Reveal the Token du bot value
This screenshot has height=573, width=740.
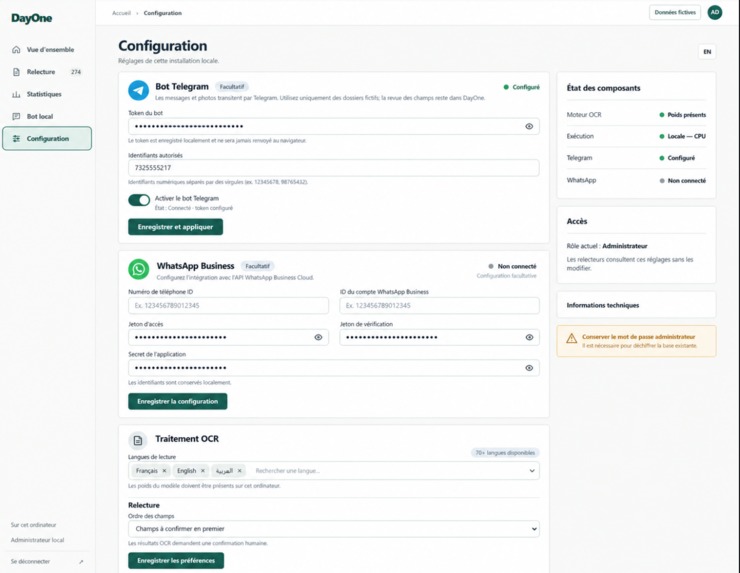(529, 126)
